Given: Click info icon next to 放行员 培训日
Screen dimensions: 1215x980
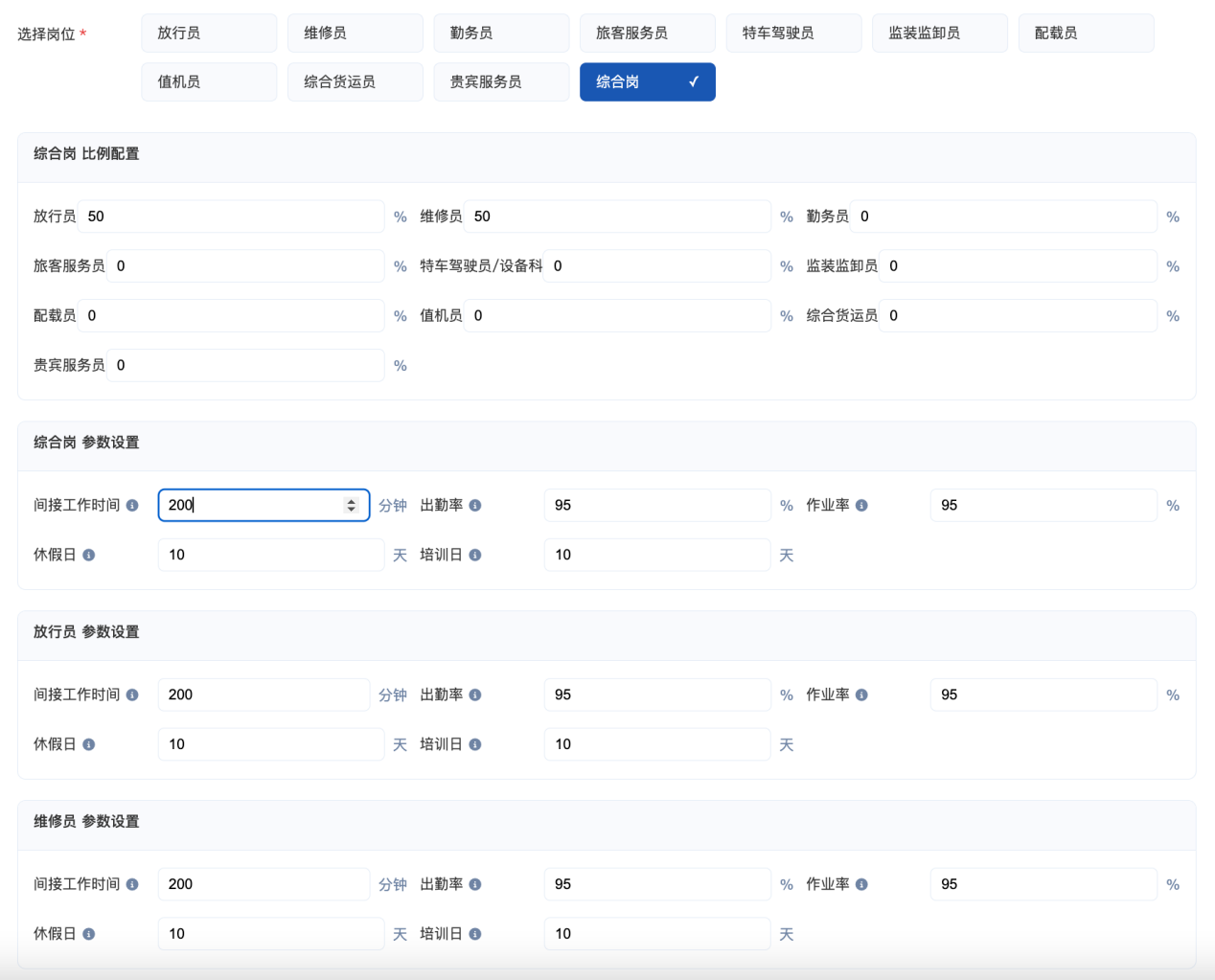Looking at the screenshot, I should 475,745.
